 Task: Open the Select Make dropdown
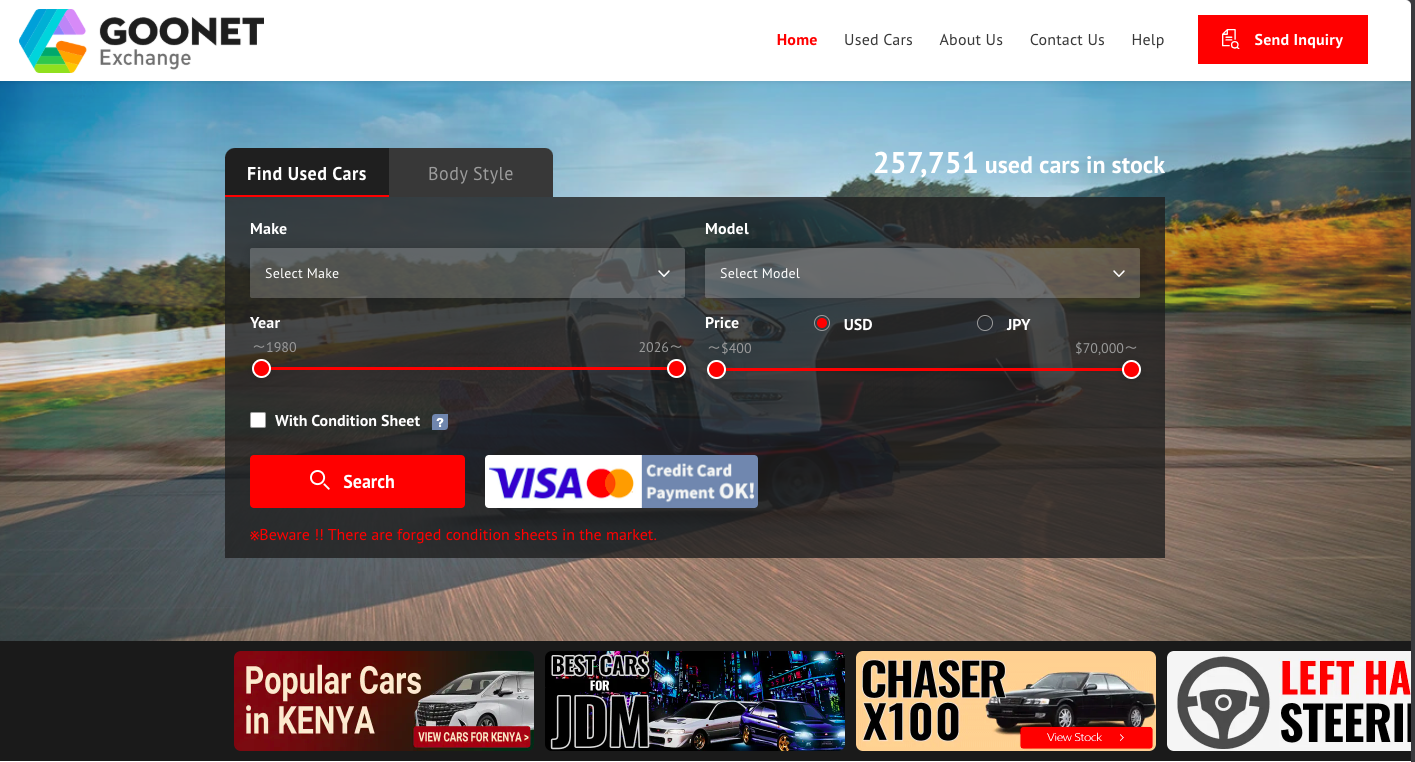[x=467, y=273]
